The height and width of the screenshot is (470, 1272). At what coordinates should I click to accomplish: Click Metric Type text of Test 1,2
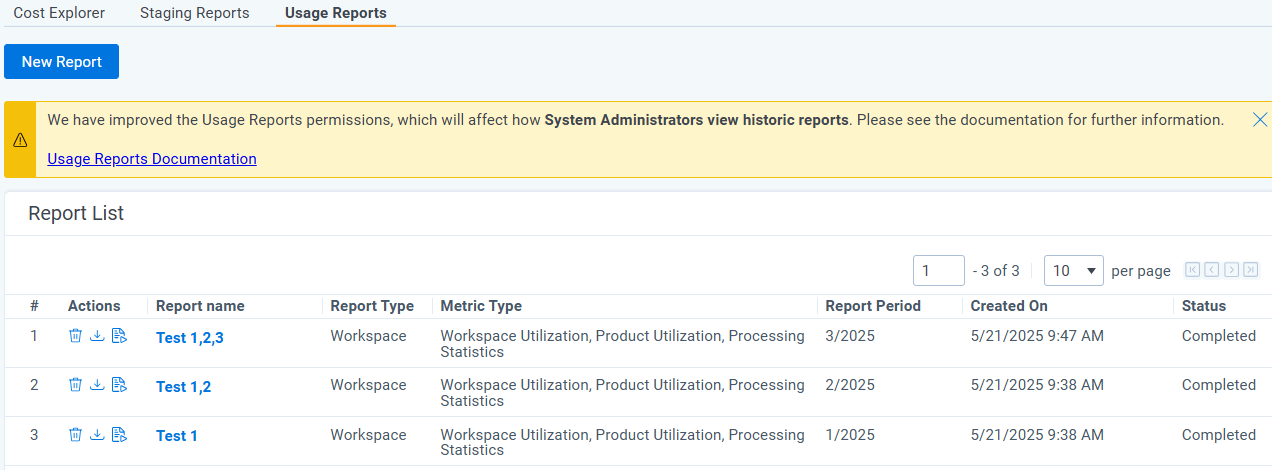tap(623, 393)
